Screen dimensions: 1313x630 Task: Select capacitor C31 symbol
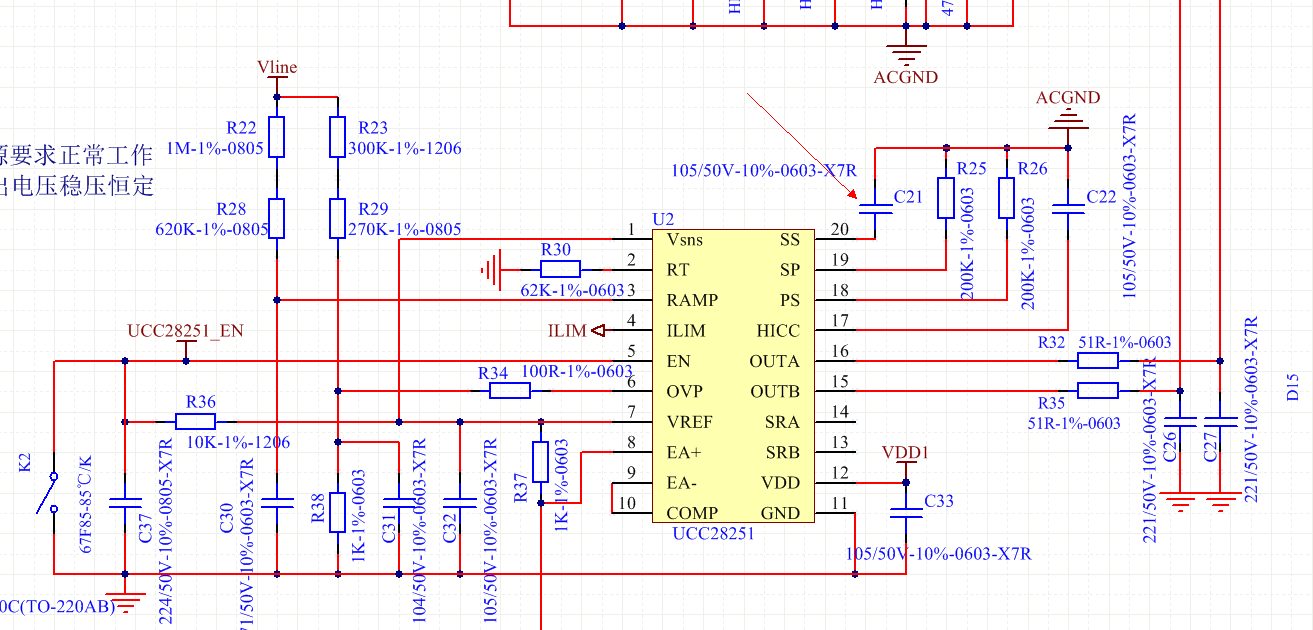(x=399, y=501)
